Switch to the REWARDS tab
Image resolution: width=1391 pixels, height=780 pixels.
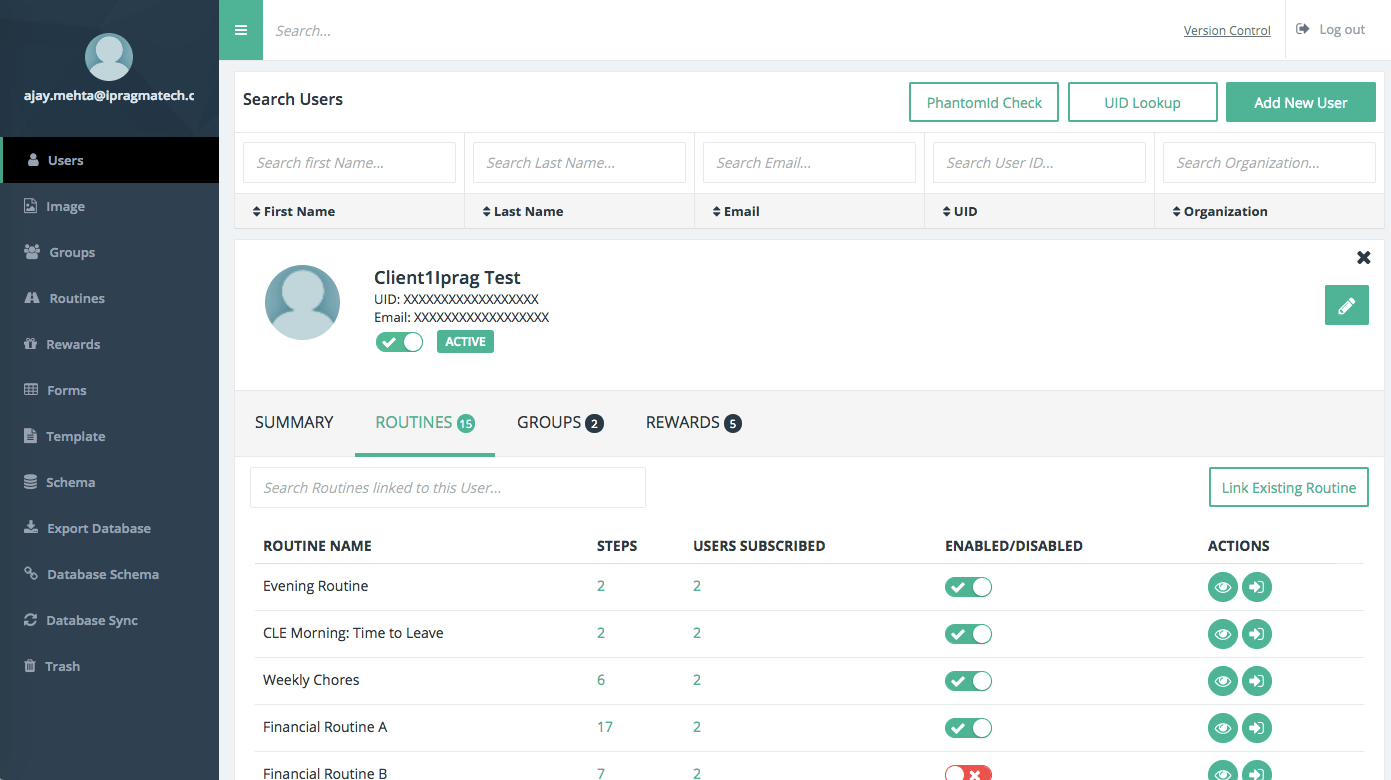(x=693, y=423)
